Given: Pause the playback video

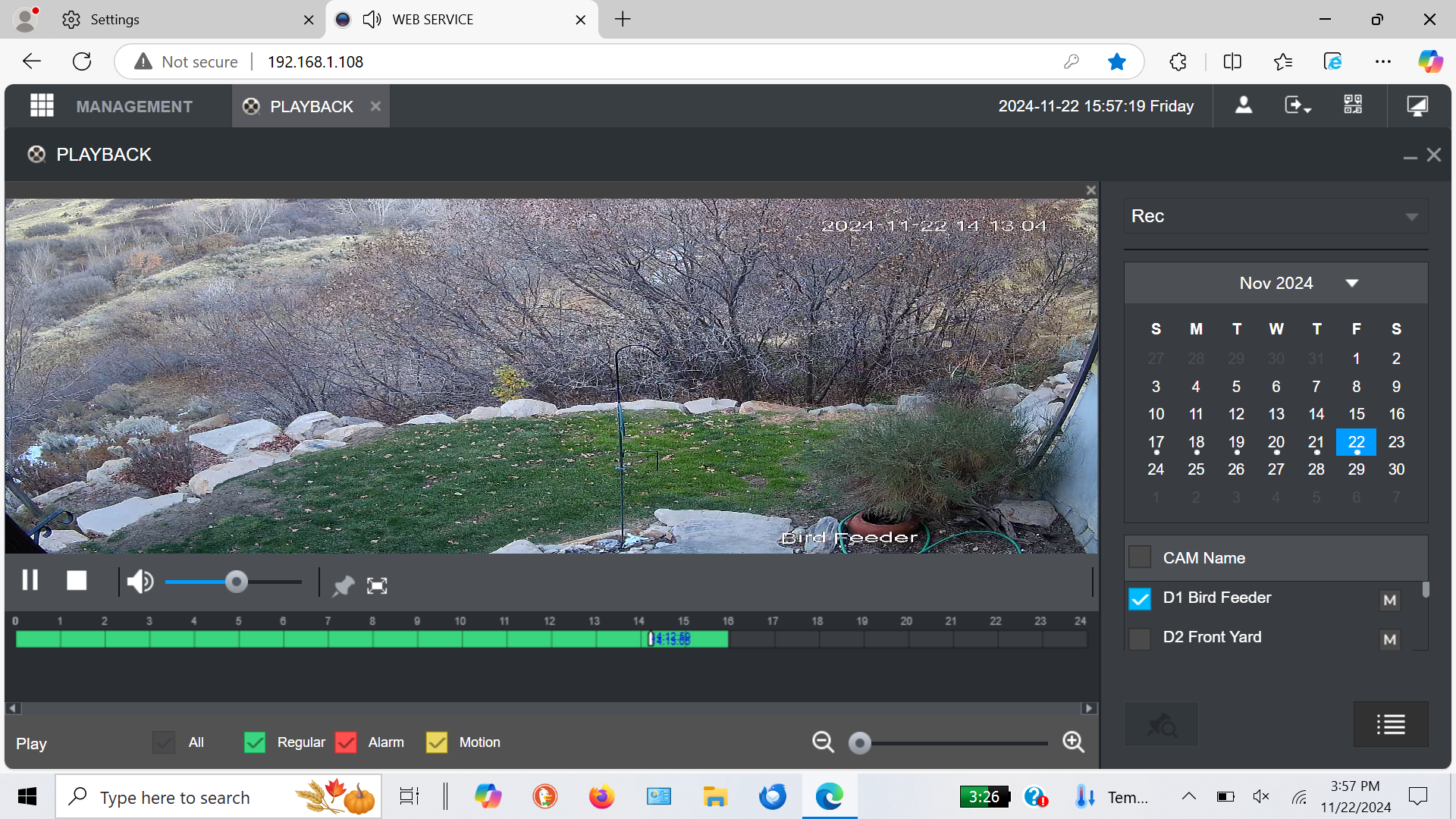Looking at the screenshot, I should (x=30, y=580).
